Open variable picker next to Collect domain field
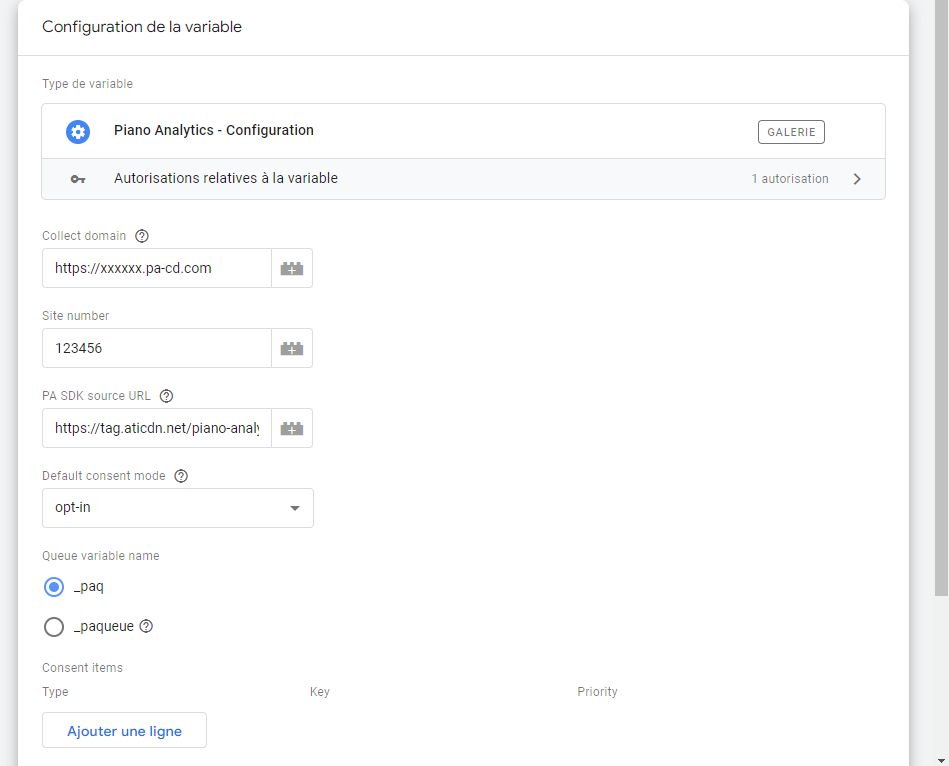This screenshot has width=949, height=766. pyautogui.click(x=292, y=267)
